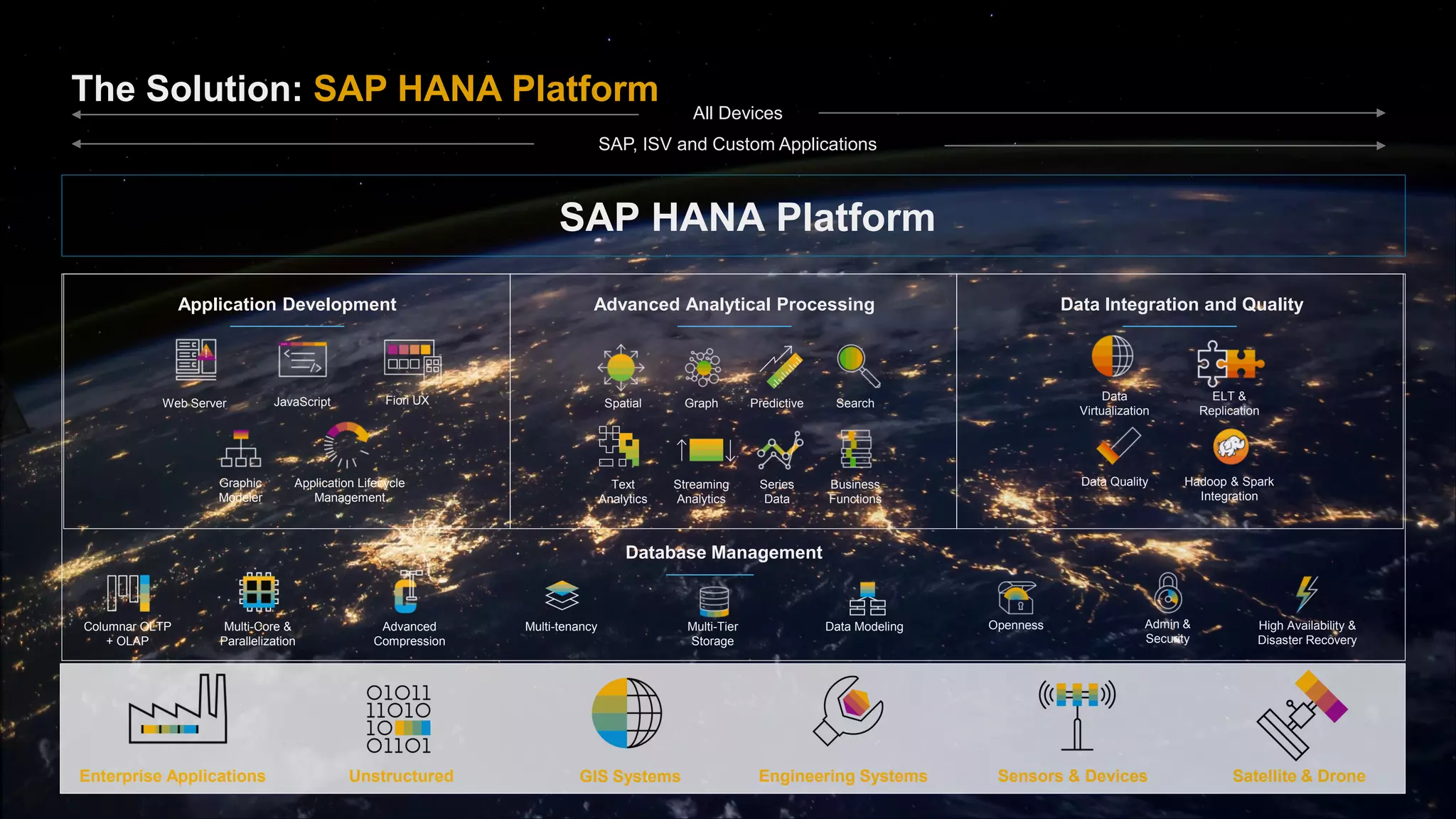Viewport: 1456px width, 819px height.
Task: Click the 'Enterprise Applications' label
Action: (x=172, y=776)
